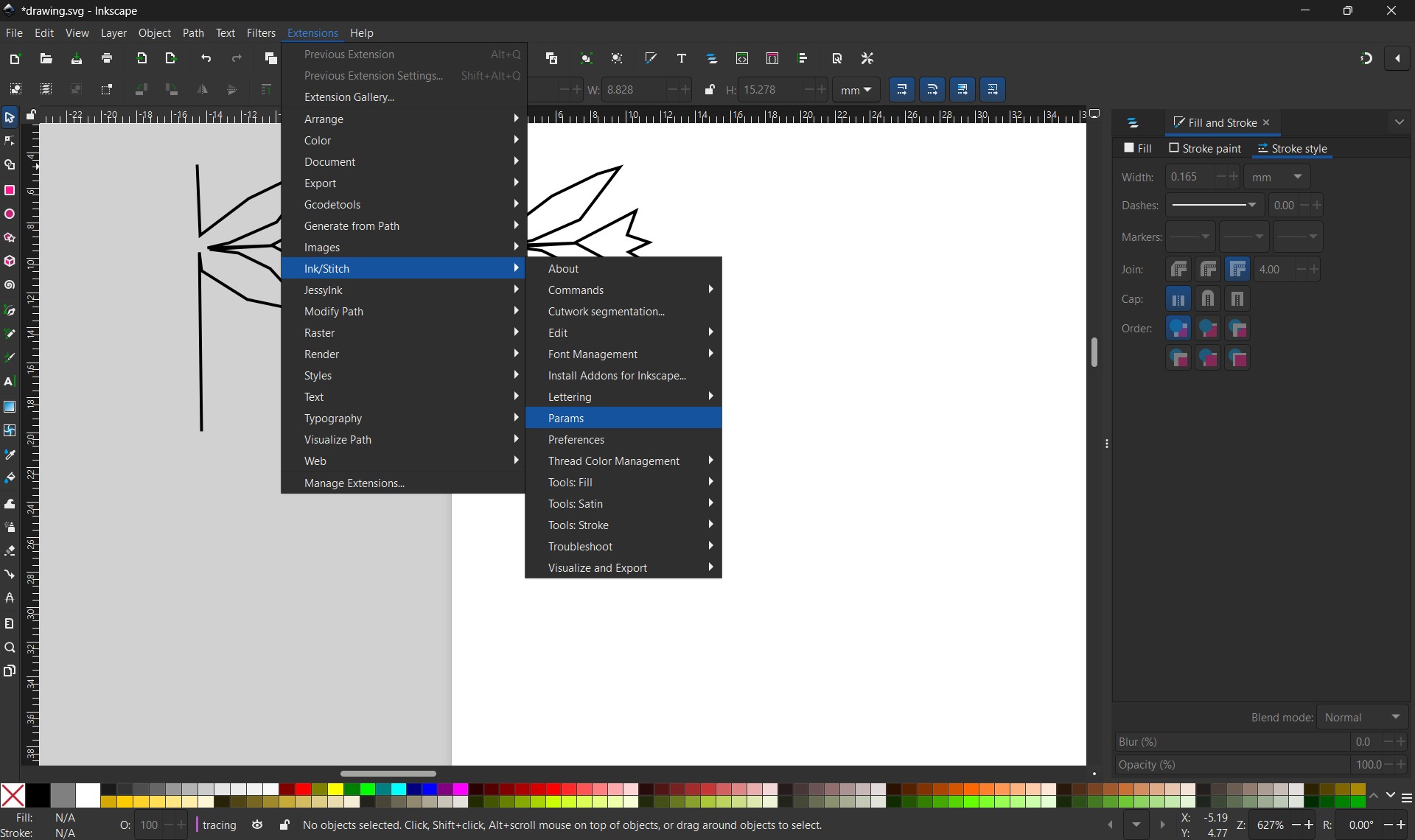Select the Spiral tool
1415x840 pixels.
coord(10,285)
